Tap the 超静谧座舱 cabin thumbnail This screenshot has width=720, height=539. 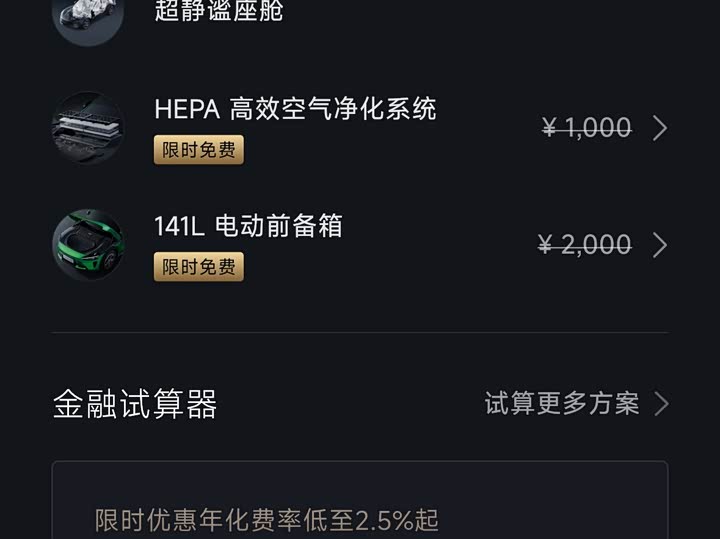tap(88, 15)
